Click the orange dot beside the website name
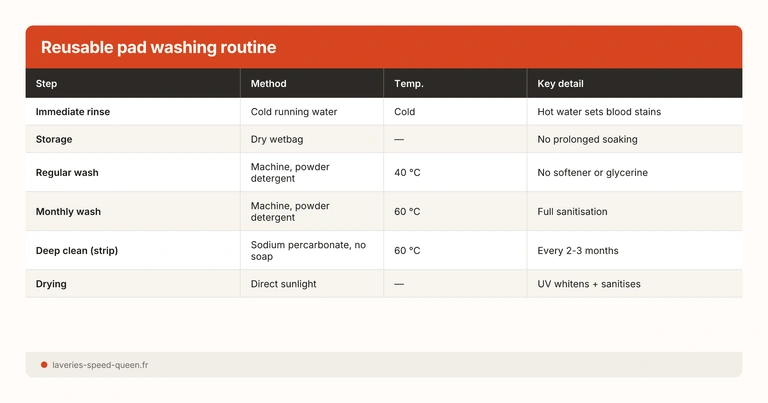The image size is (768, 403). [x=44, y=365]
